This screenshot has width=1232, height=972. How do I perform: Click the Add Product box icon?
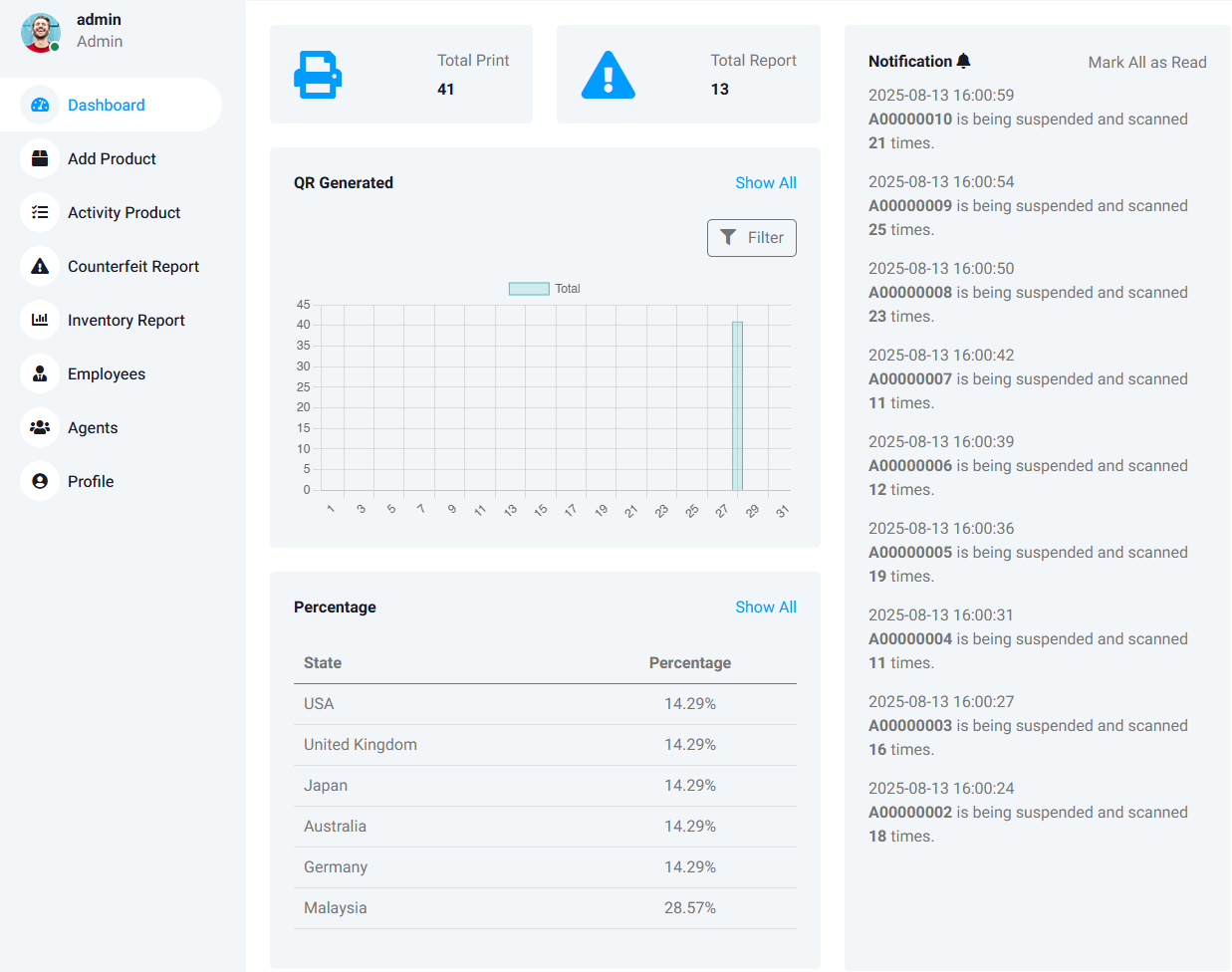coord(40,158)
